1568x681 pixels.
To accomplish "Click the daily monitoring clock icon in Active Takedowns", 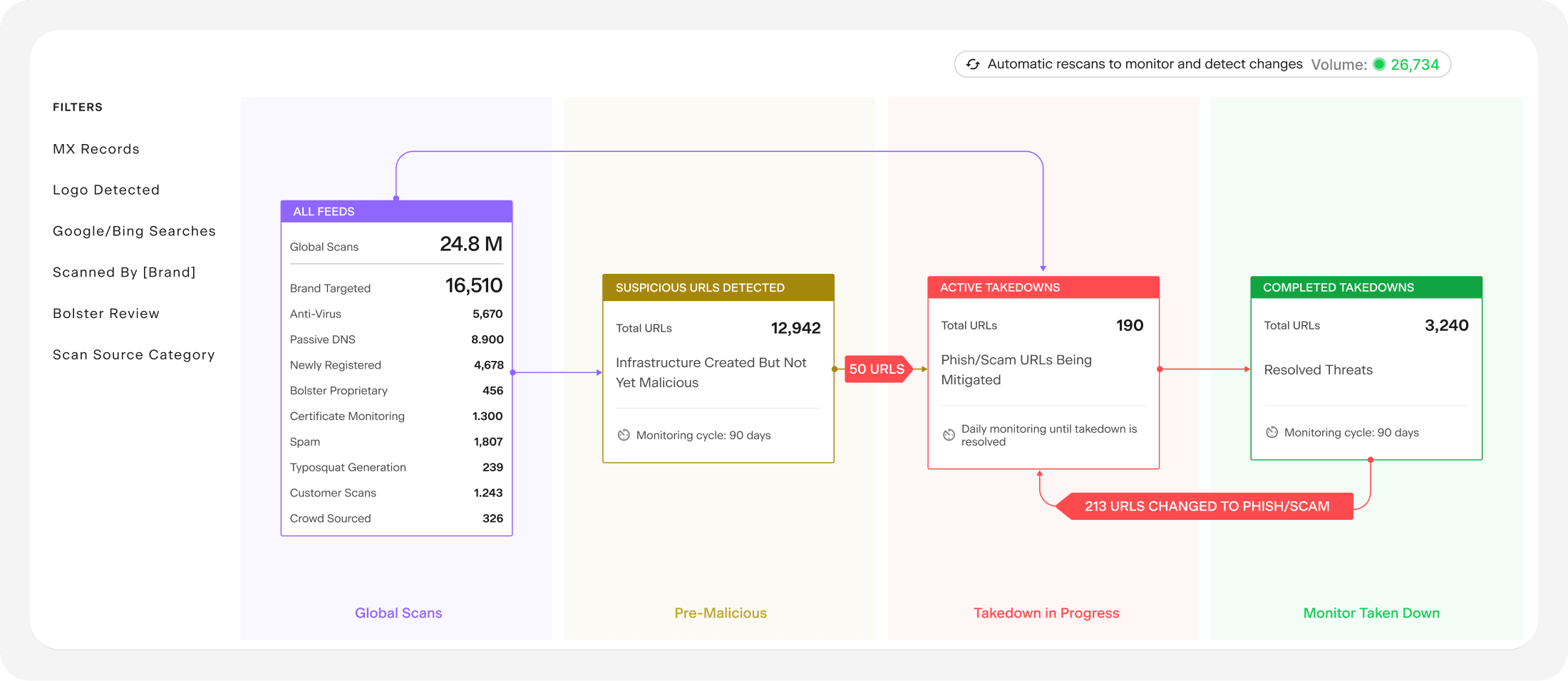I will (949, 434).
